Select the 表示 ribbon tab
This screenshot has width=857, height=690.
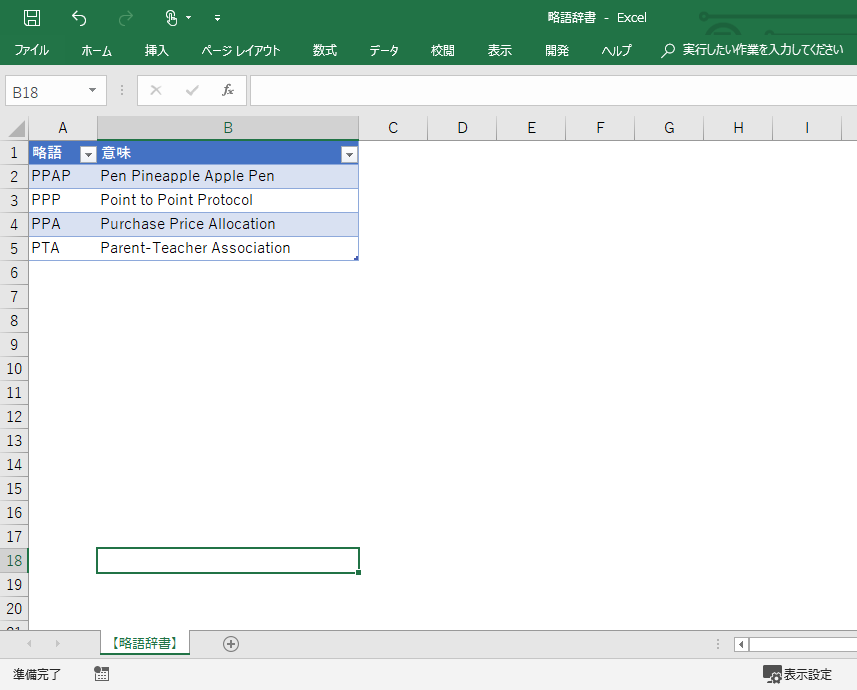click(x=500, y=50)
